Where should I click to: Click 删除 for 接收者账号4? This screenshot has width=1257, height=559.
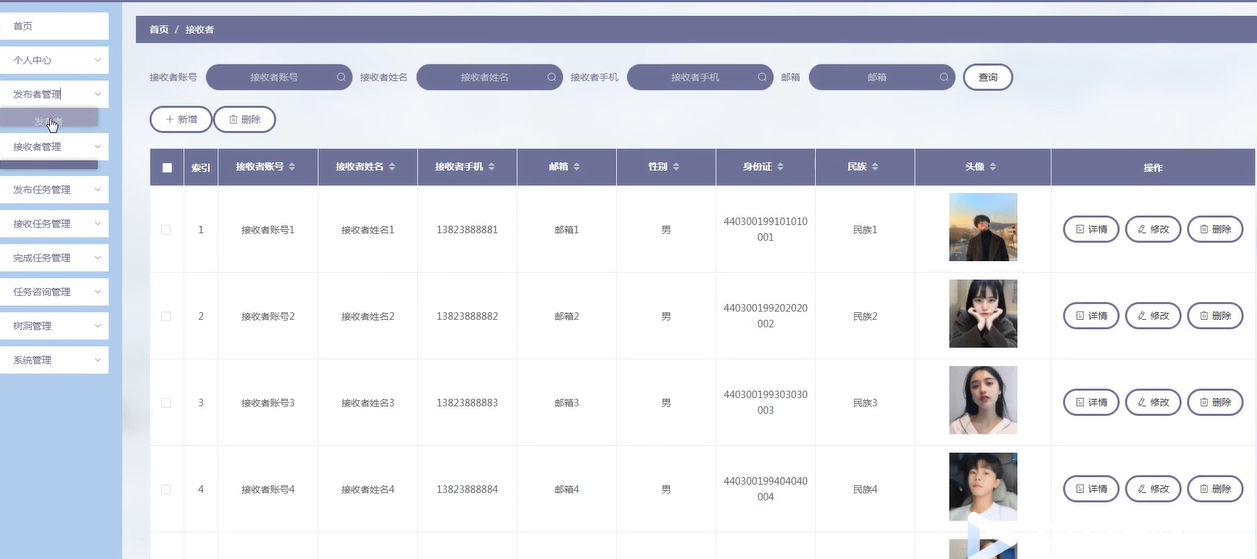pyautogui.click(x=1215, y=490)
